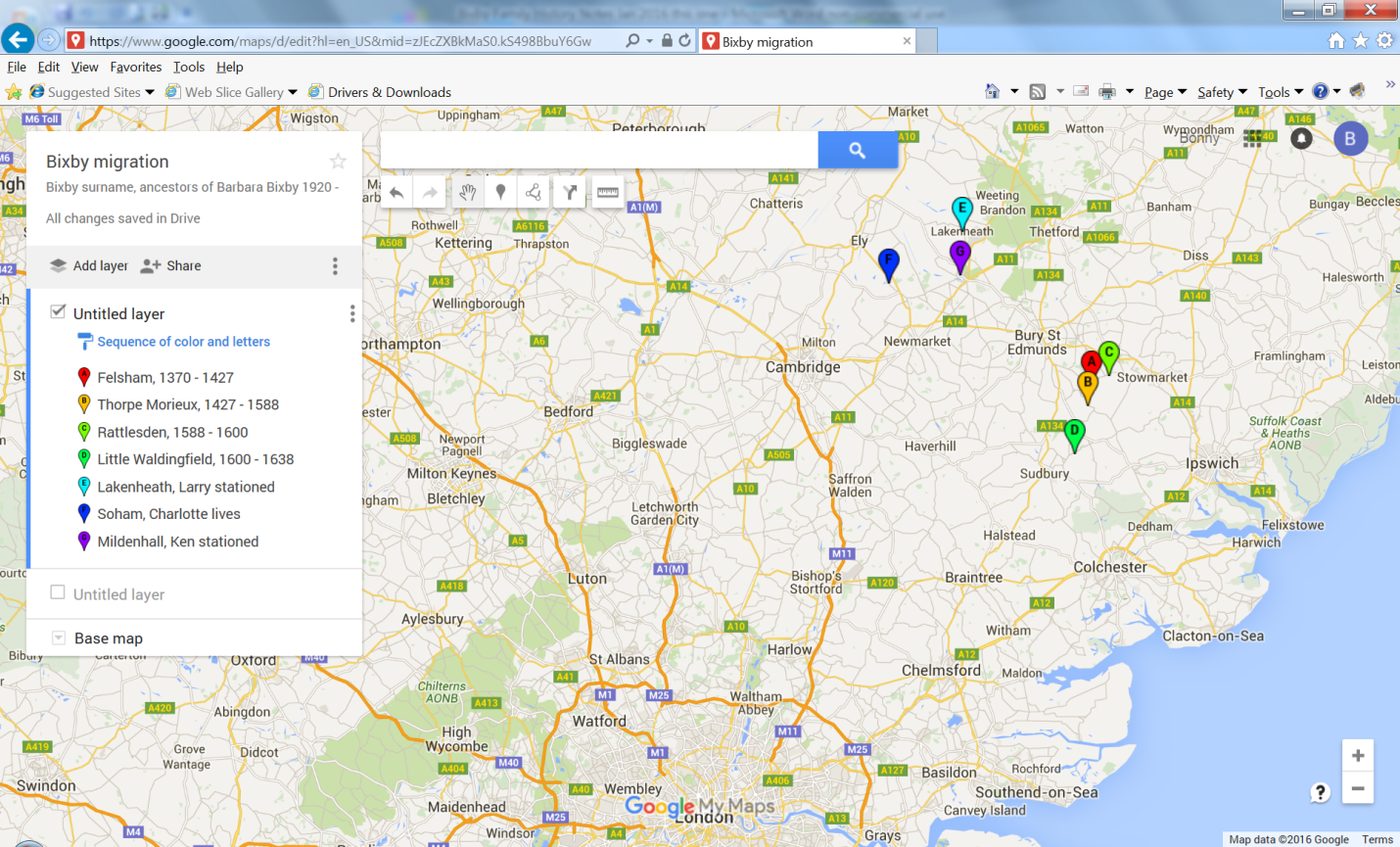Click the browser Forward button
The height and width of the screenshot is (847, 1400).
48,41
